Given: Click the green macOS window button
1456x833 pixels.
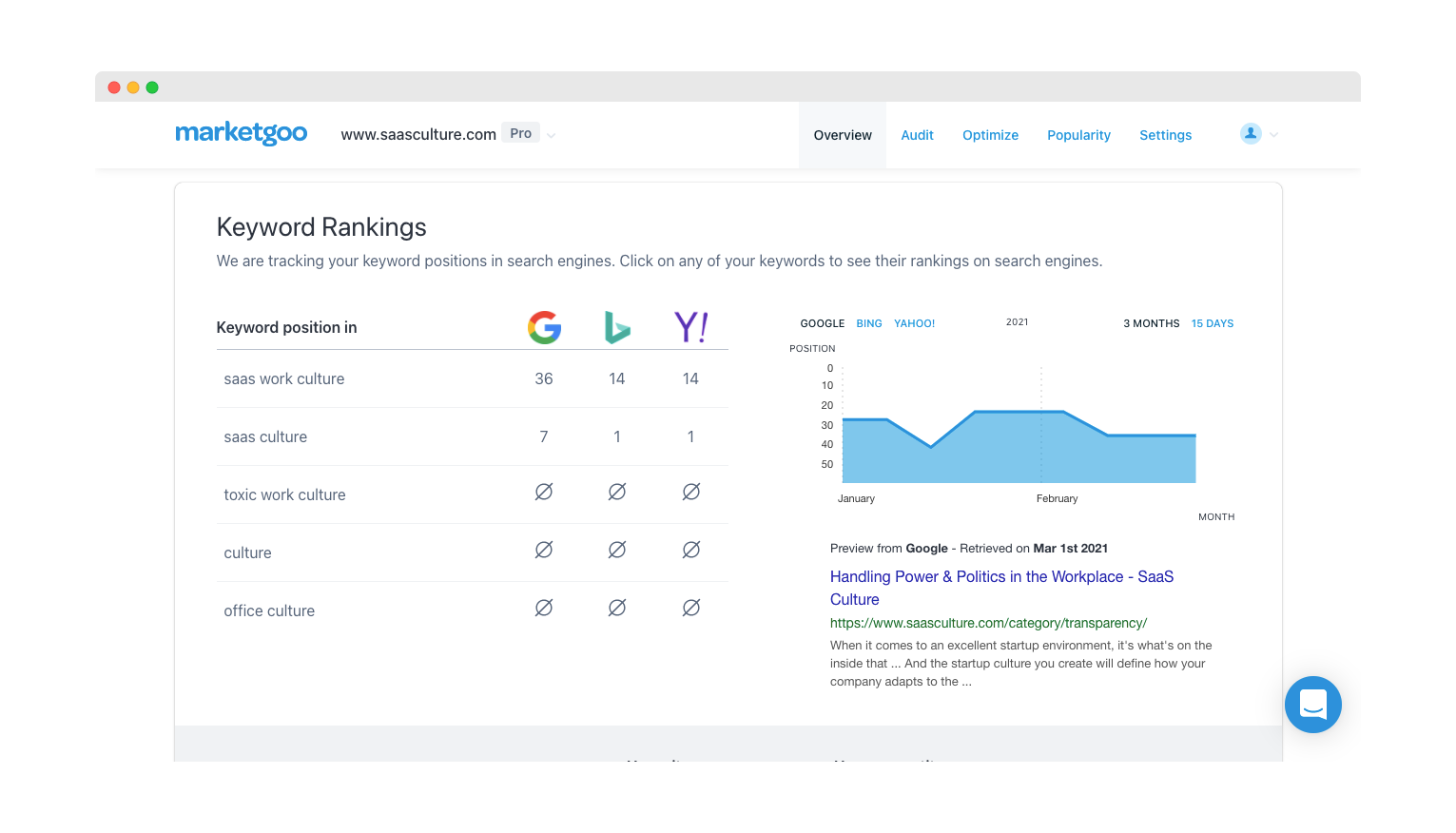Looking at the screenshot, I should [x=152, y=87].
